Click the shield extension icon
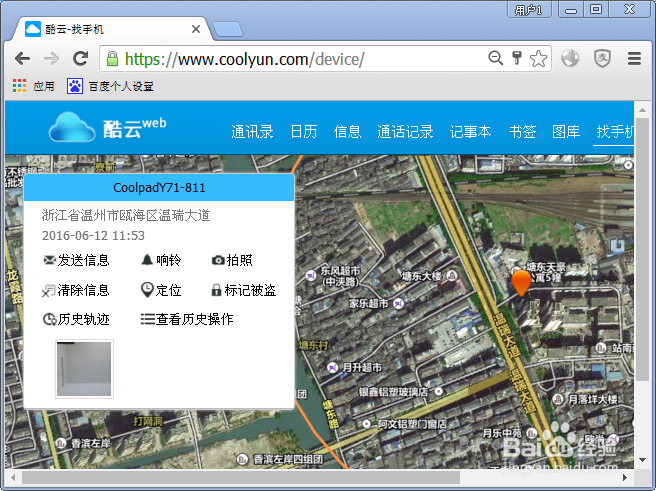The height and width of the screenshot is (491, 656). click(x=602, y=58)
